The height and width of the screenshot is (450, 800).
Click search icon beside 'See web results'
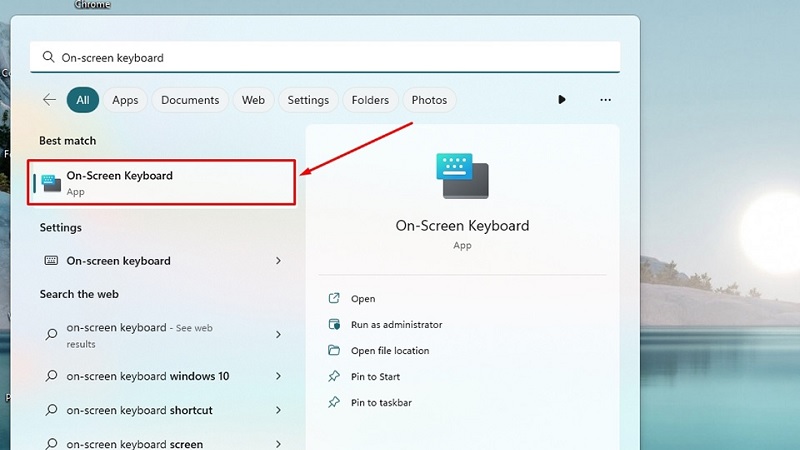point(51,335)
